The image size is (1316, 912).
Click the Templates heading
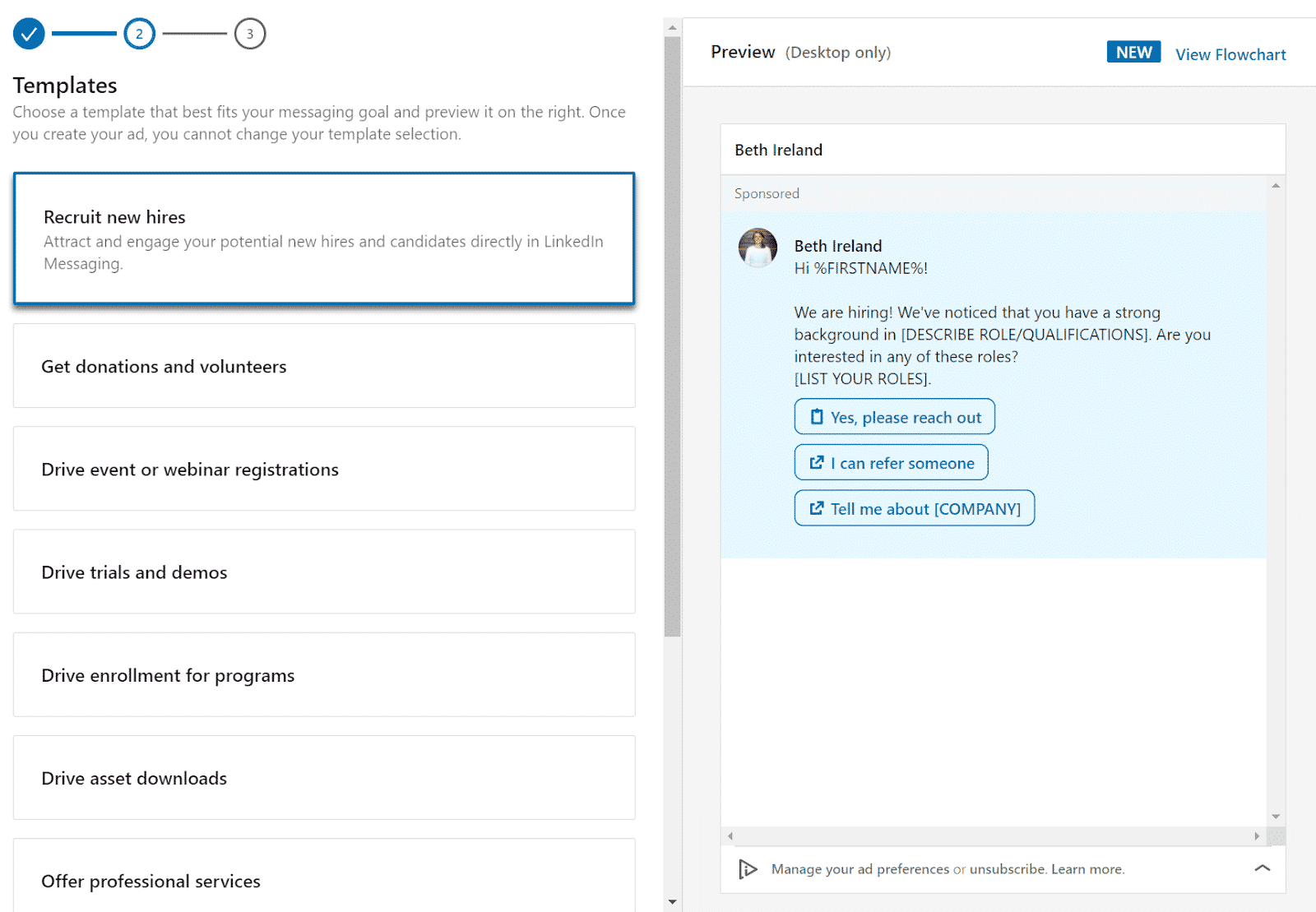(x=65, y=86)
